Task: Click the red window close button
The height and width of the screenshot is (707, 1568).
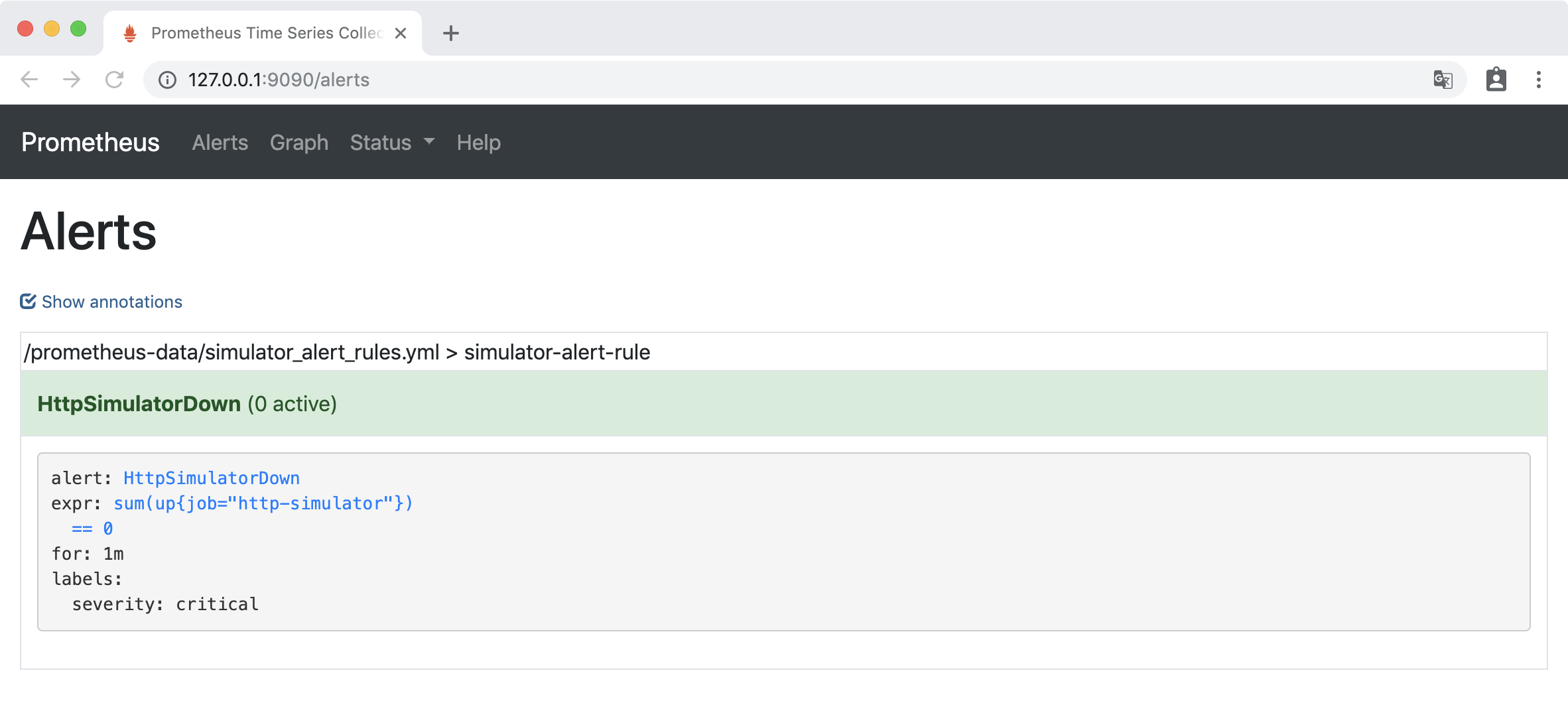Action: pyautogui.click(x=25, y=29)
